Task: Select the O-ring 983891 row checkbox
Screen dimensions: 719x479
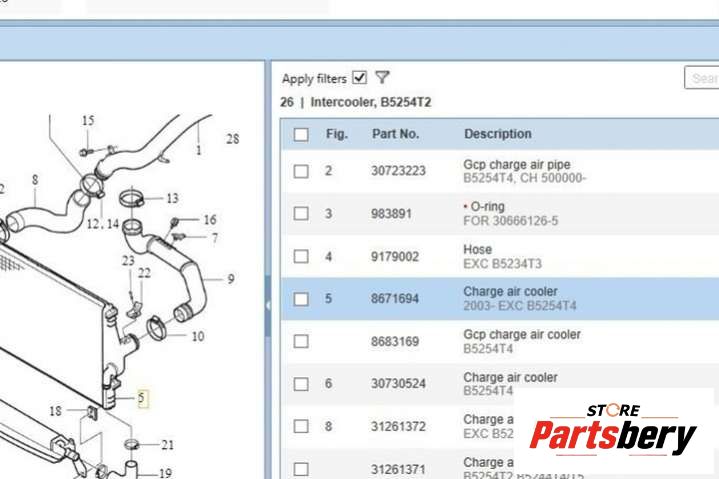Action: tap(301, 214)
